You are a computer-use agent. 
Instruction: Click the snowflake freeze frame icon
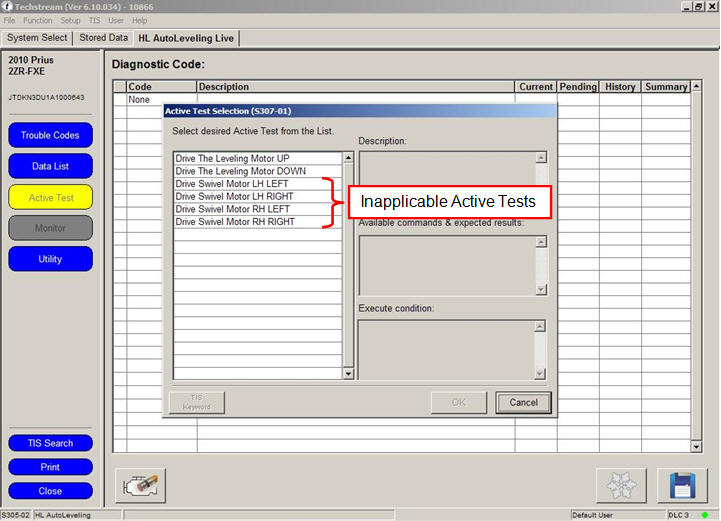(x=621, y=485)
